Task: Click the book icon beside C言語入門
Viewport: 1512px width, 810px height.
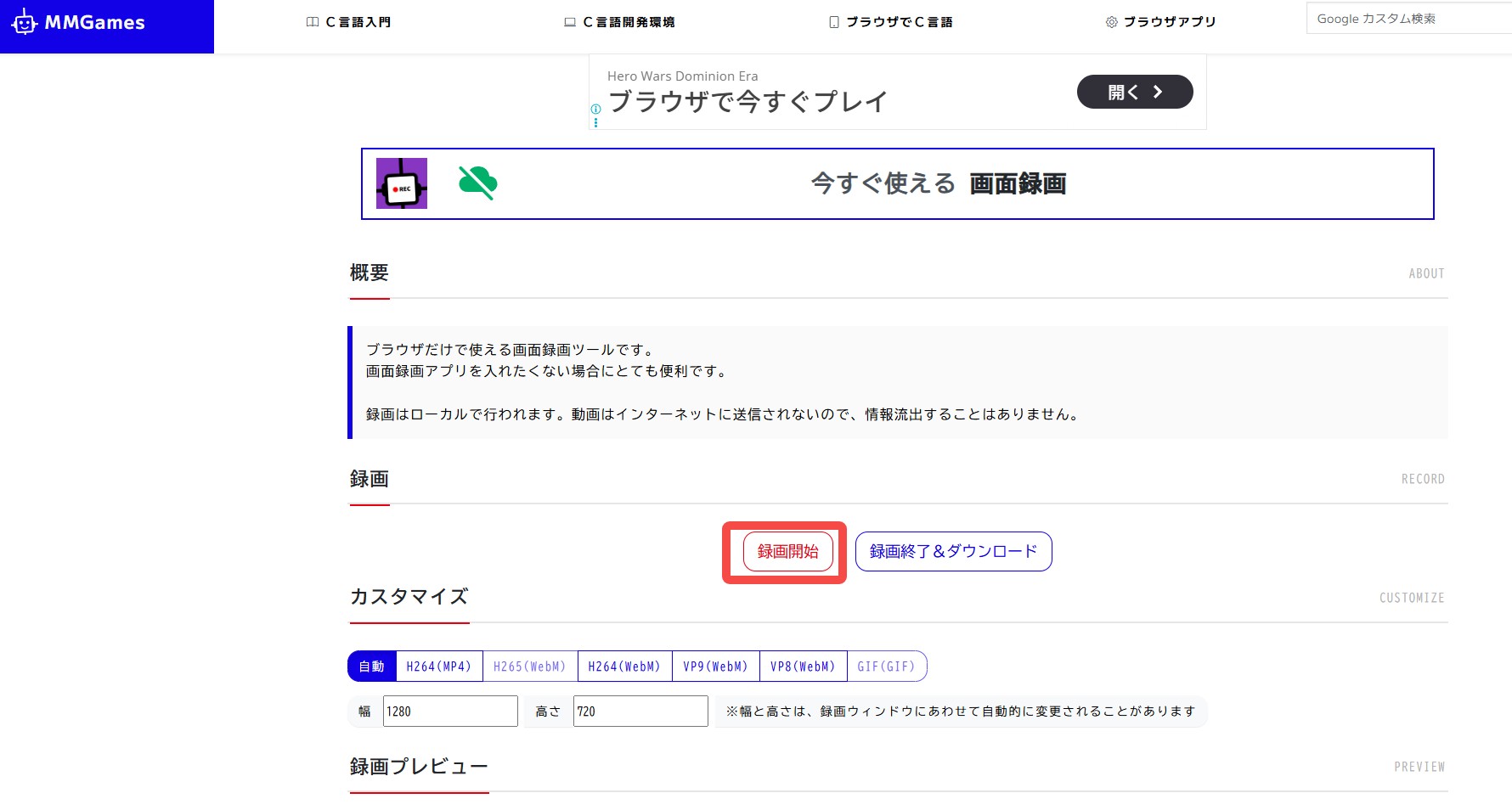Action: click(313, 22)
